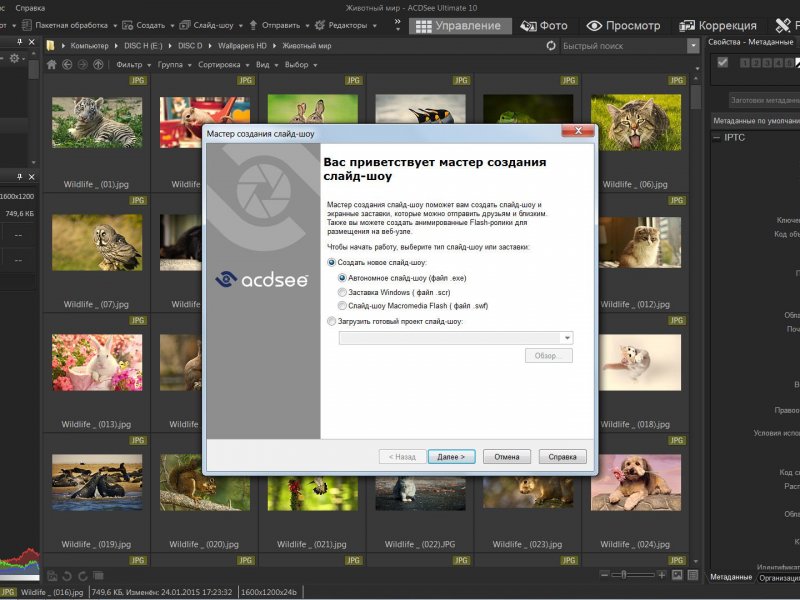Click the save icon in bottom toolbar
This screenshot has width=800, height=600.
(x=52, y=576)
